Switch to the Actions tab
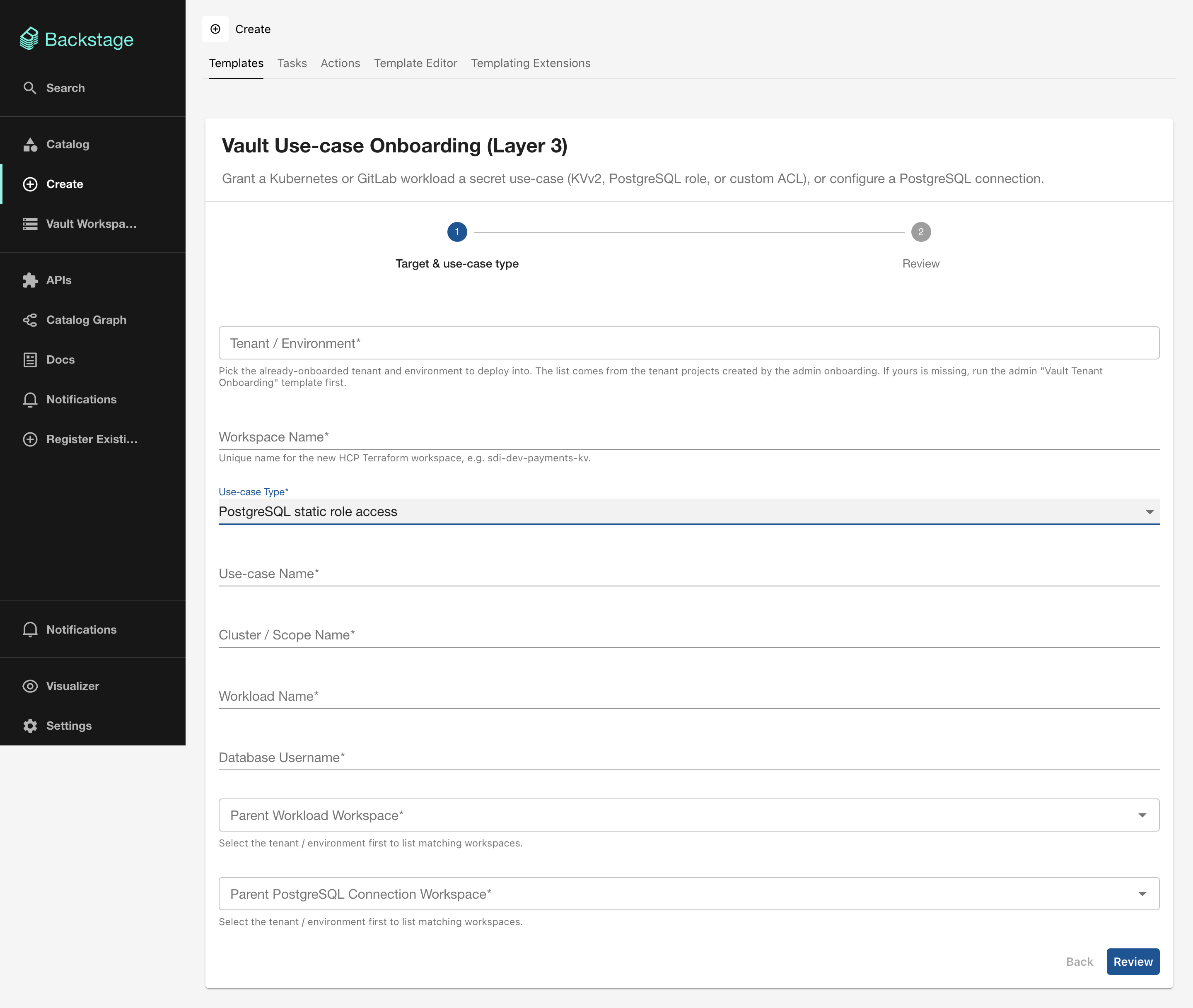1193x1008 pixels. (340, 63)
